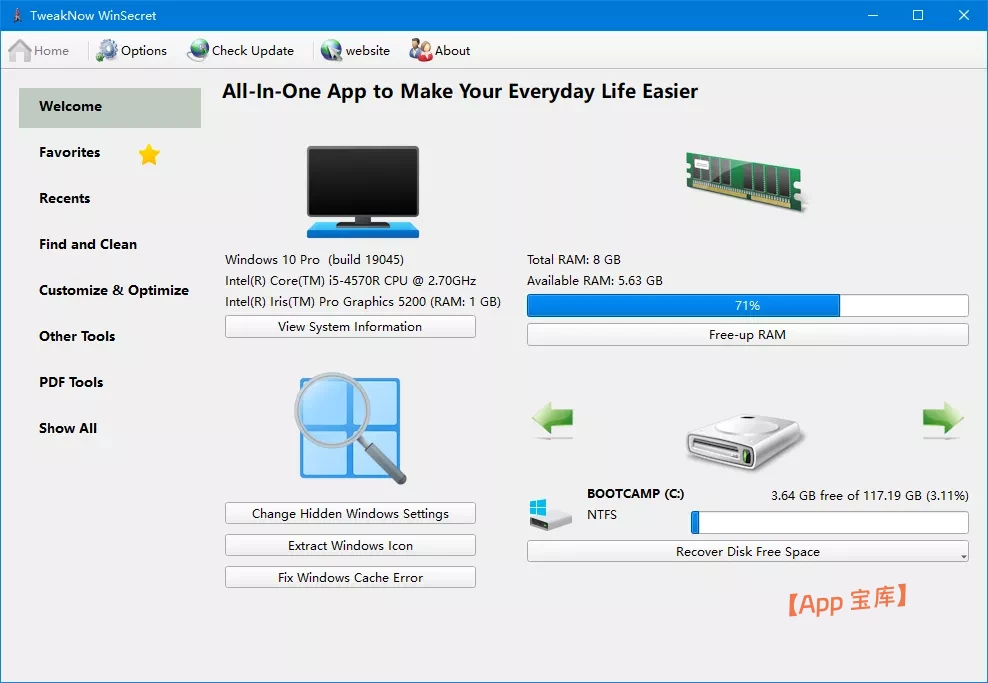Click the yellow Favorites star icon

pos(149,154)
